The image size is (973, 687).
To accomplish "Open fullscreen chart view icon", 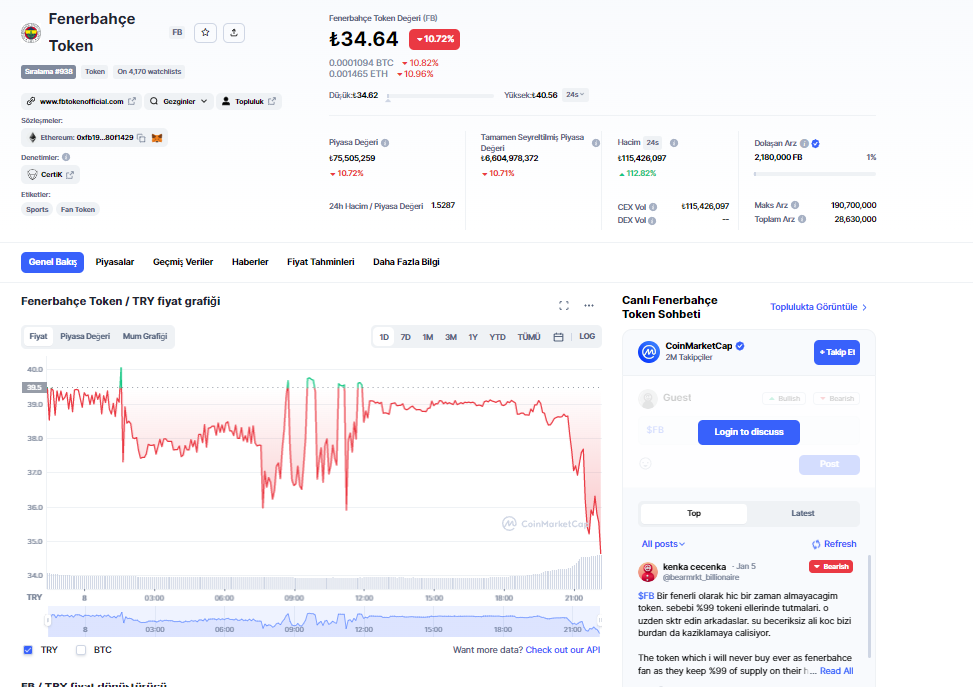I will coord(564,305).
